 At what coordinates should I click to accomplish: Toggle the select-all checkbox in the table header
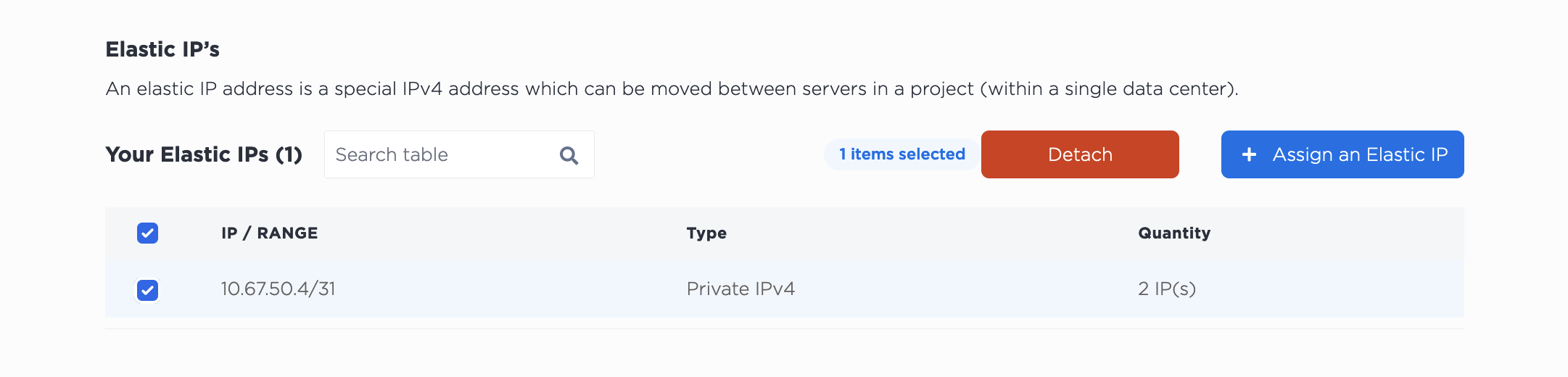[x=147, y=233]
